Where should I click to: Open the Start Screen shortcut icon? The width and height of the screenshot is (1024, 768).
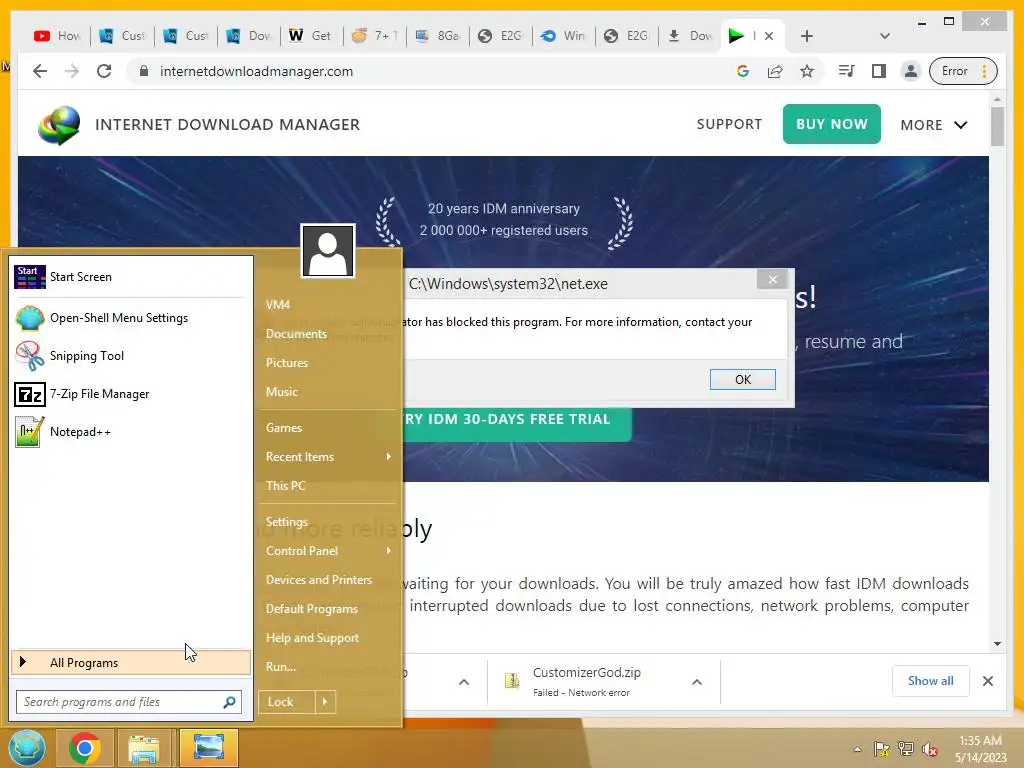(x=29, y=277)
